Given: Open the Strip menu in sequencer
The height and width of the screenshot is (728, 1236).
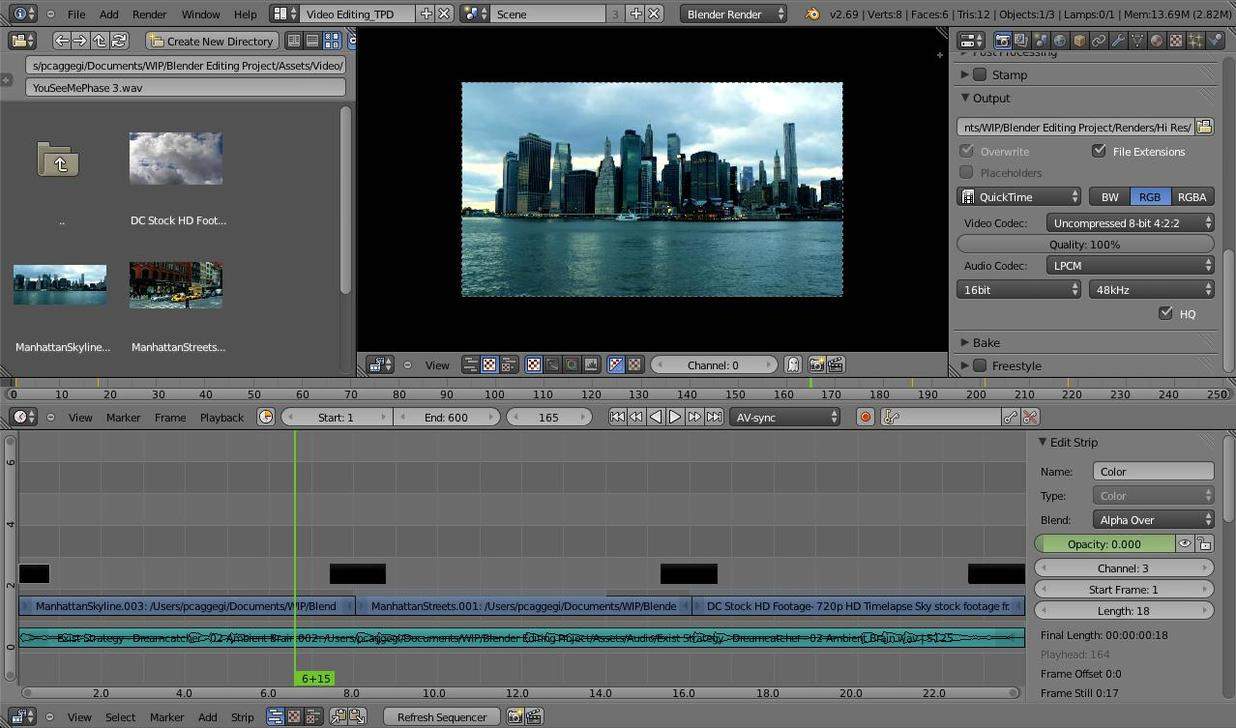Looking at the screenshot, I should (x=243, y=717).
